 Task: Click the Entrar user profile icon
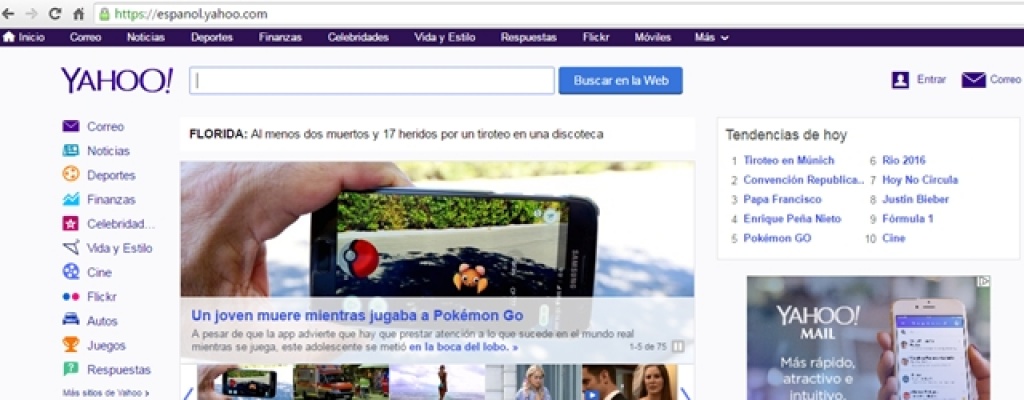click(900, 80)
